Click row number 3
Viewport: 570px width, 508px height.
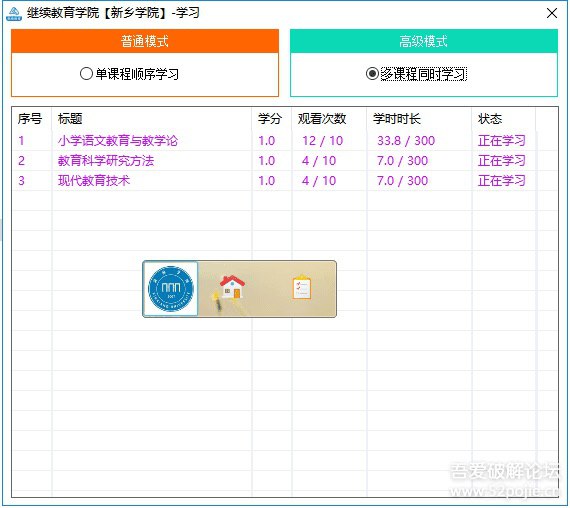click(x=21, y=181)
